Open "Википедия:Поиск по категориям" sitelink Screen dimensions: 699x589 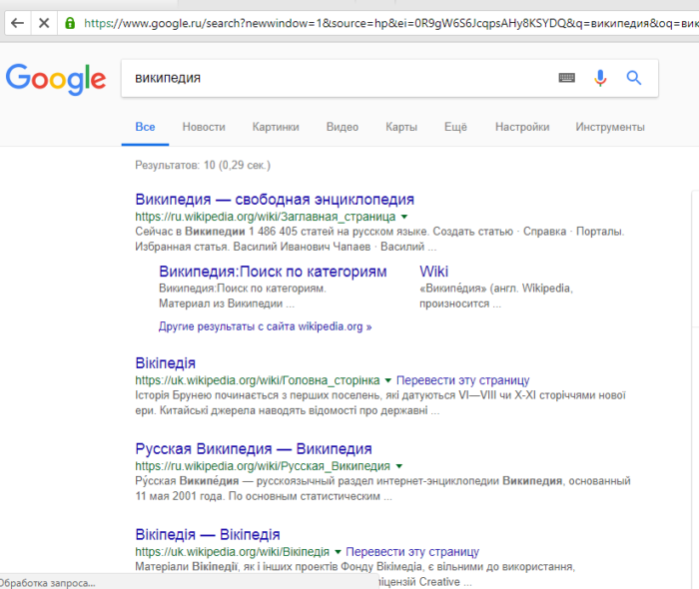(x=273, y=272)
